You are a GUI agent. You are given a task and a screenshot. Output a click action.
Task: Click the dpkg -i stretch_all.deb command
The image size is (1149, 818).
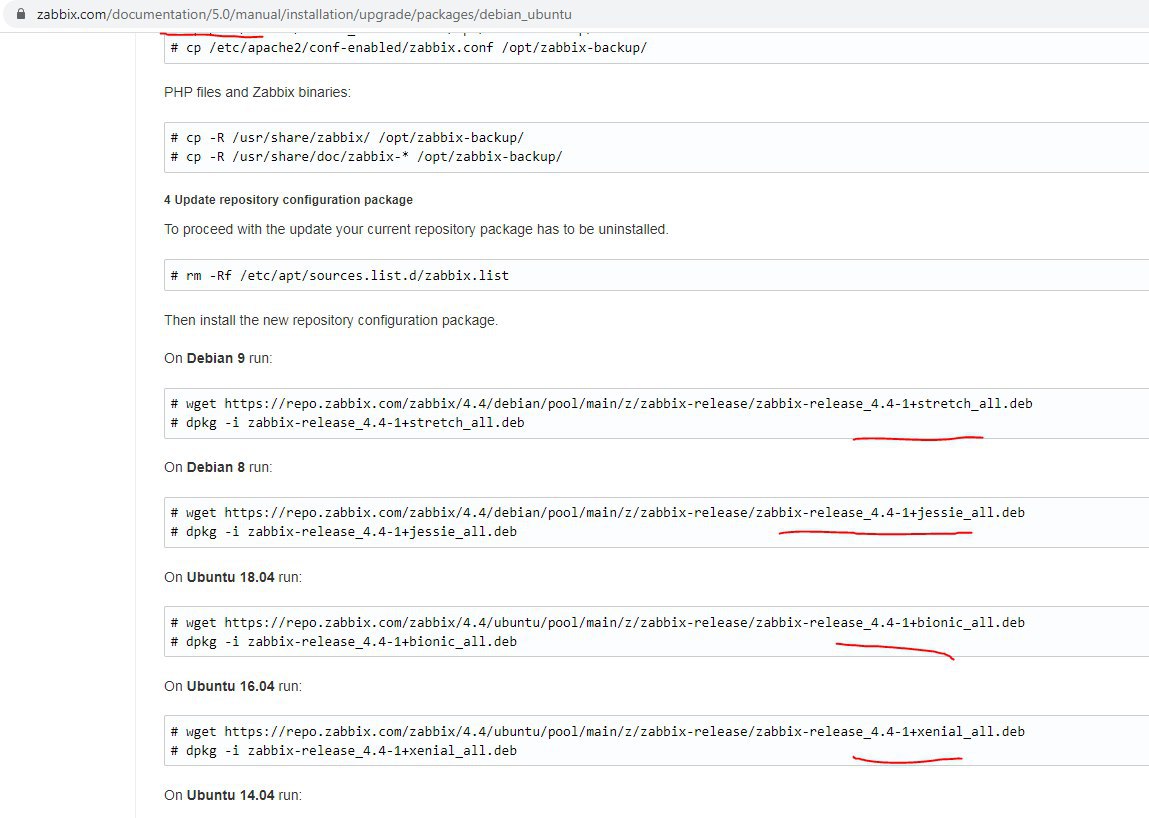347,422
